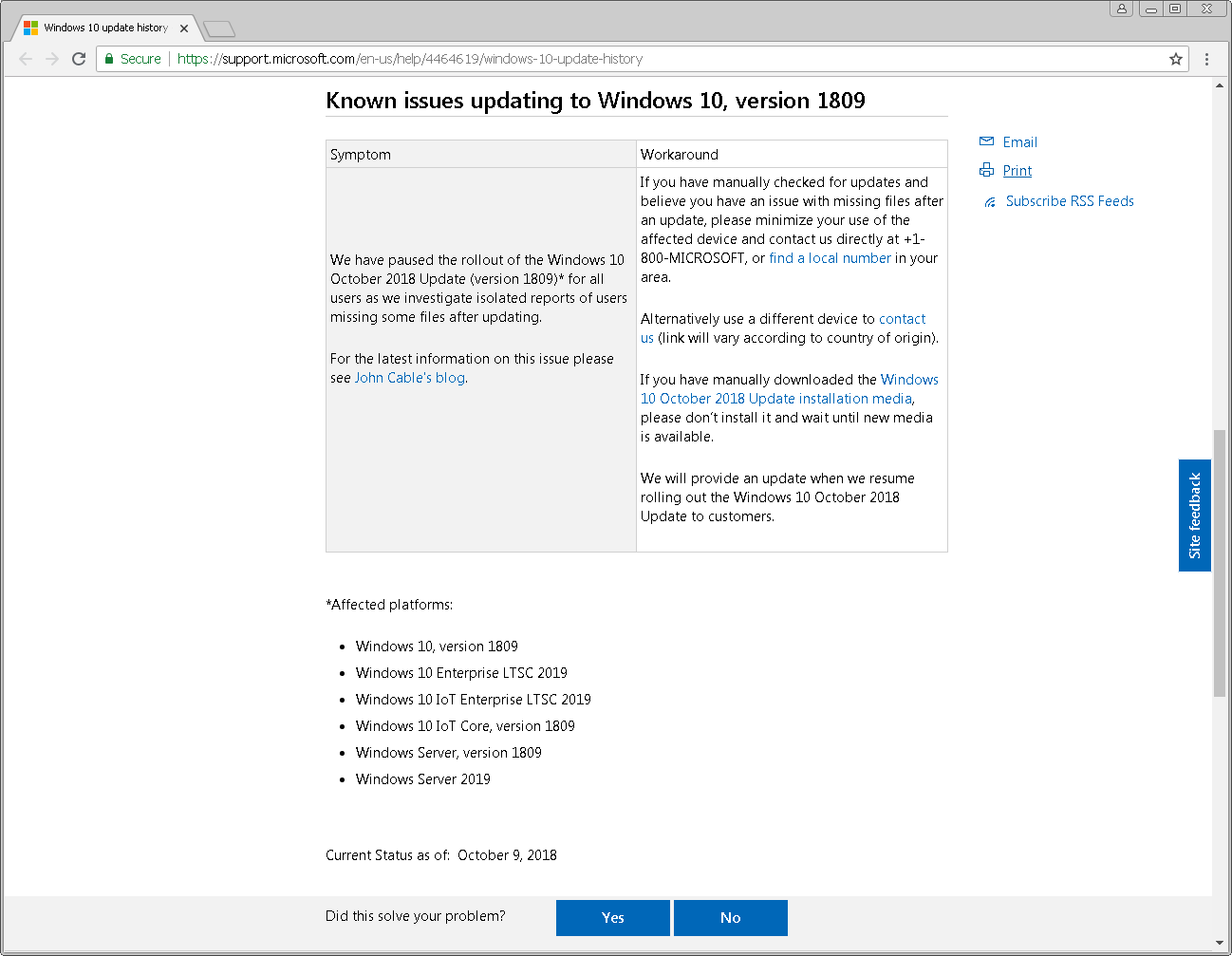
Task: Click the scrollbar down arrow
Action: (1220, 944)
